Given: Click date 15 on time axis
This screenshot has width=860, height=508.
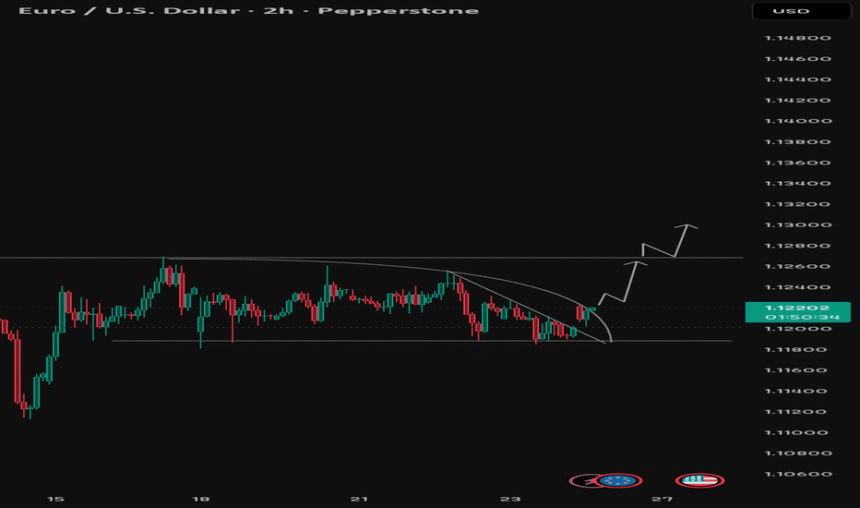Looking at the screenshot, I should (55, 499).
